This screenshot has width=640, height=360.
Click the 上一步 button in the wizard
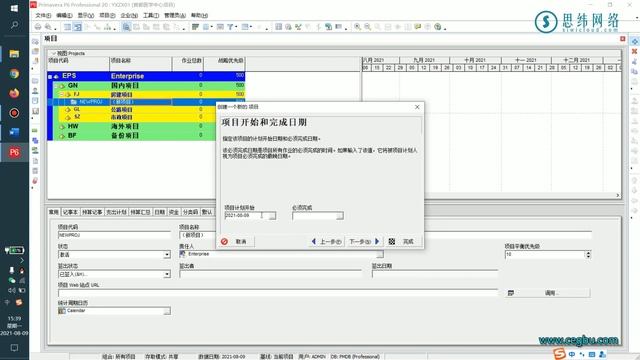pos(327,242)
